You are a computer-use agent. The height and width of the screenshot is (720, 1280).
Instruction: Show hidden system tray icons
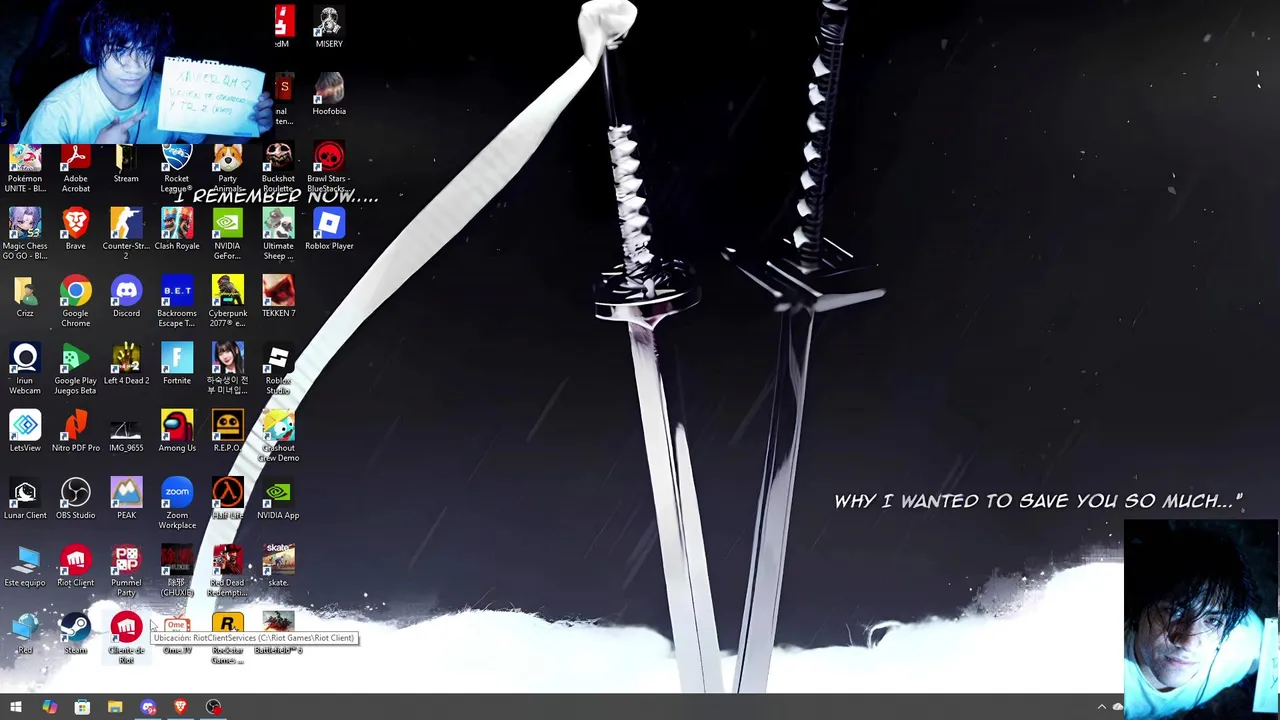[x=1102, y=707]
